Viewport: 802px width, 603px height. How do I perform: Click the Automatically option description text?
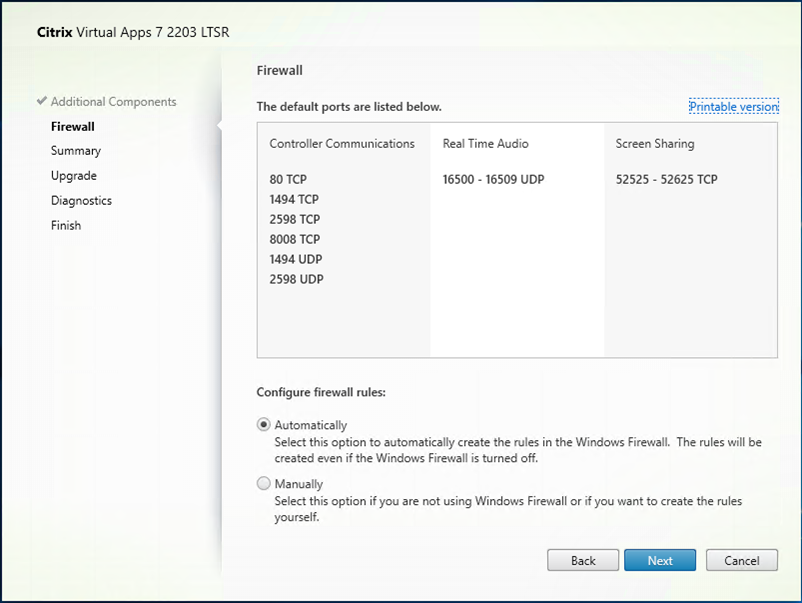tap(518, 450)
